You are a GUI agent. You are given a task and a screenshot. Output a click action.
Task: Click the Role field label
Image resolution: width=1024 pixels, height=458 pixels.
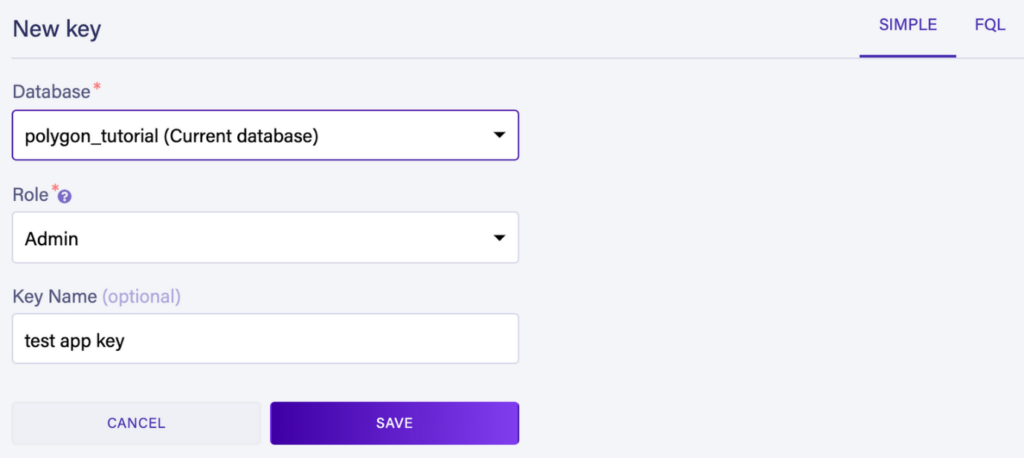pos(30,195)
